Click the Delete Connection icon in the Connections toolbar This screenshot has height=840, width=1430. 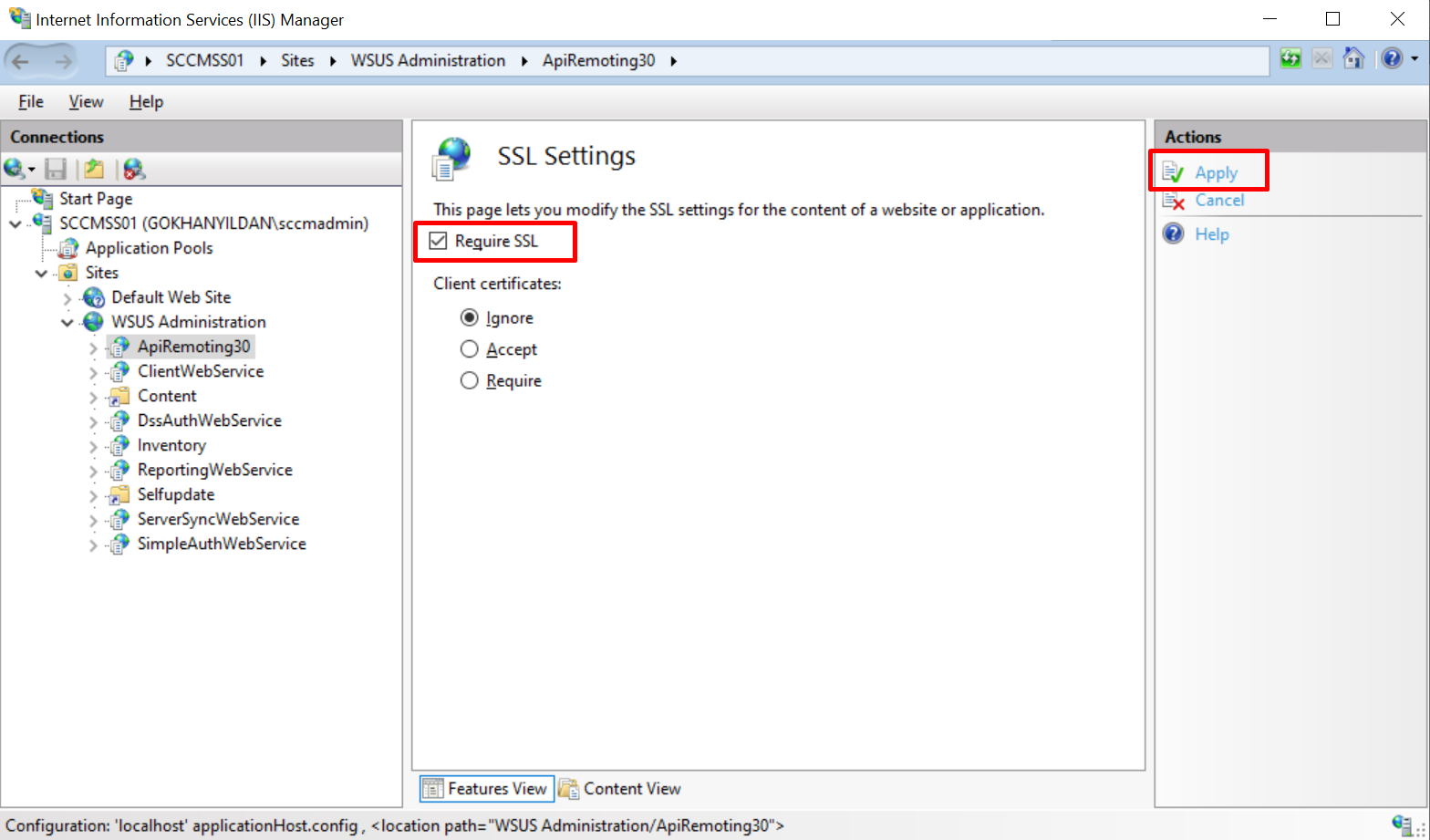click(134, 169)
